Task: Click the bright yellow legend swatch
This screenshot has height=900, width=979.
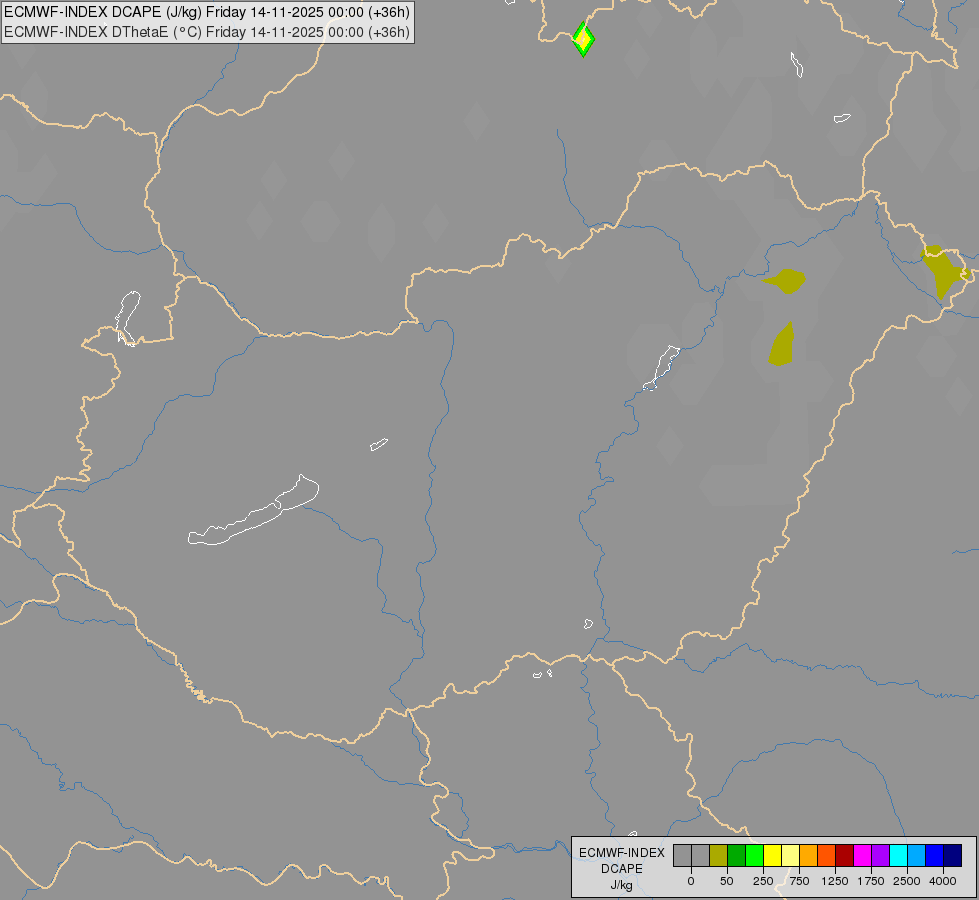Action: [773, 856]
